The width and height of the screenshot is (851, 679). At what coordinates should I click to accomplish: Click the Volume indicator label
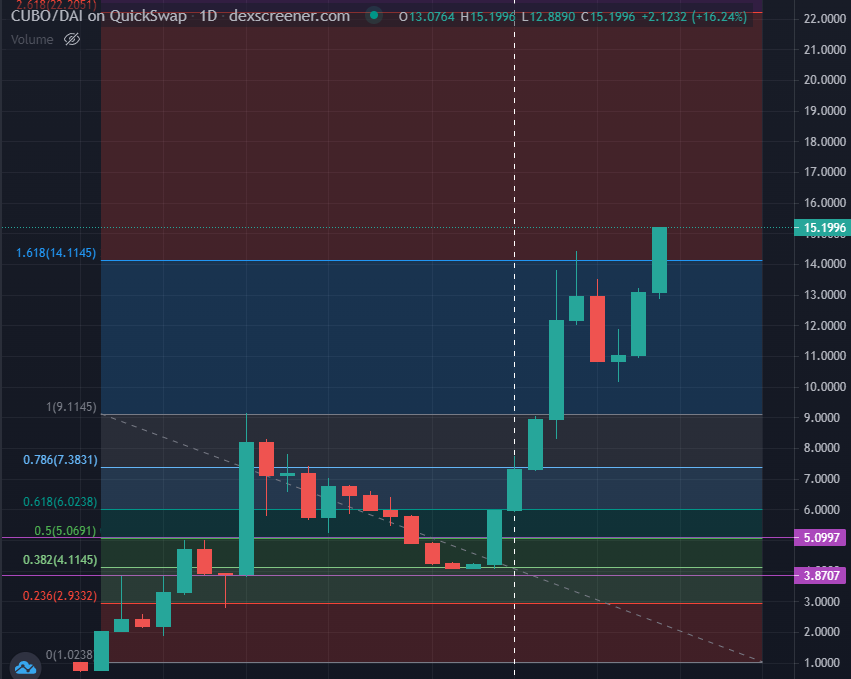coord(32,39)
